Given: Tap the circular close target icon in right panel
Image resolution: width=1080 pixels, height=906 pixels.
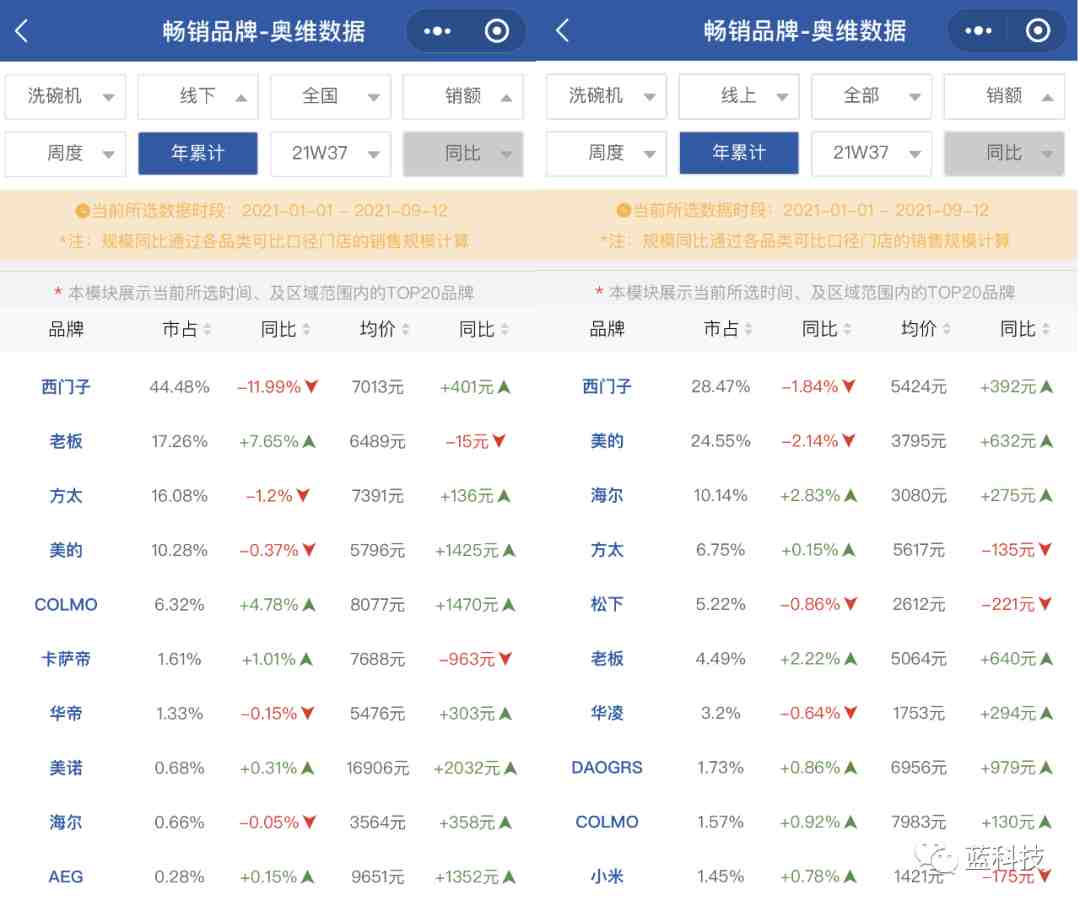Looking at the screenshot, I should pos(1038,31).
